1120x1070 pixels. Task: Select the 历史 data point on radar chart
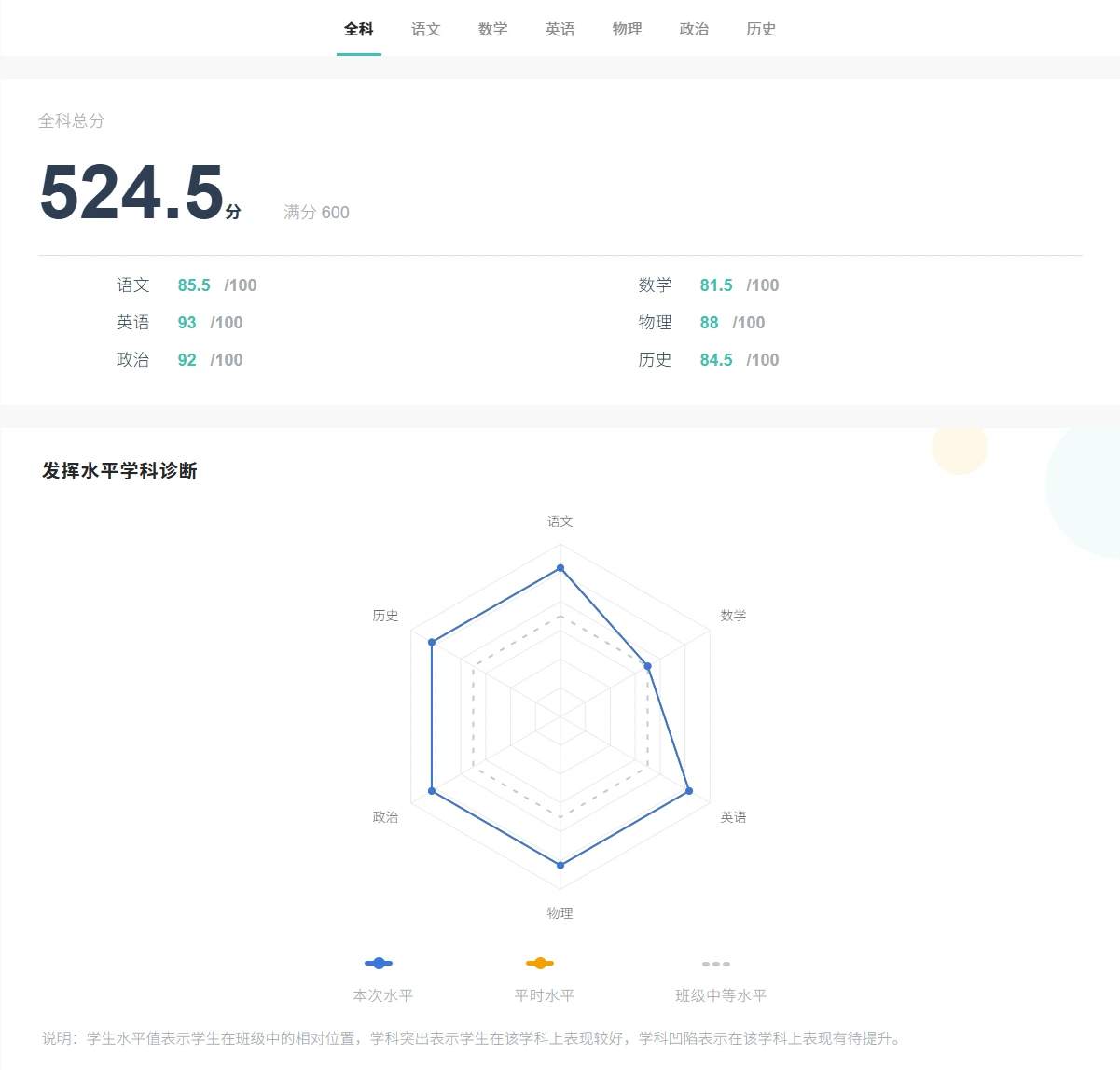point(432,642)
